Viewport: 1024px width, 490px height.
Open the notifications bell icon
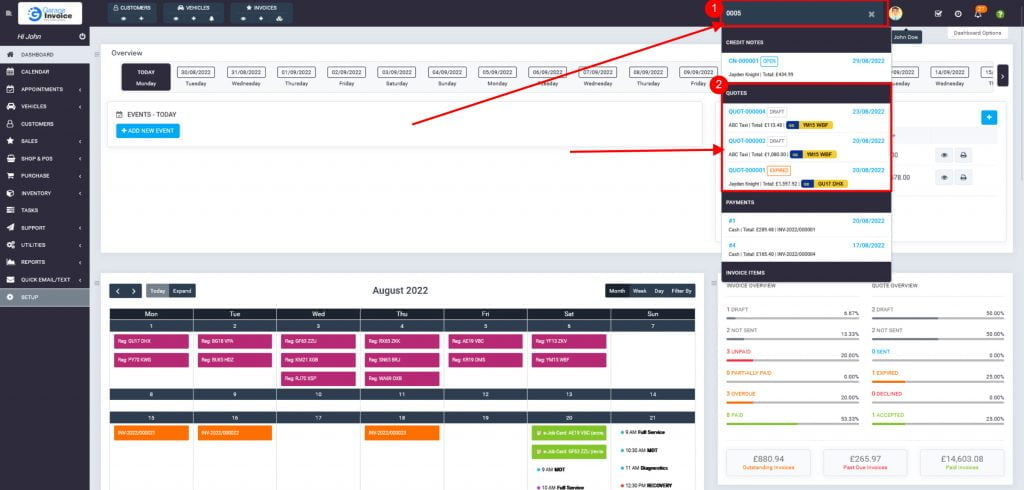pyautogui.click(x=978, y=14)
